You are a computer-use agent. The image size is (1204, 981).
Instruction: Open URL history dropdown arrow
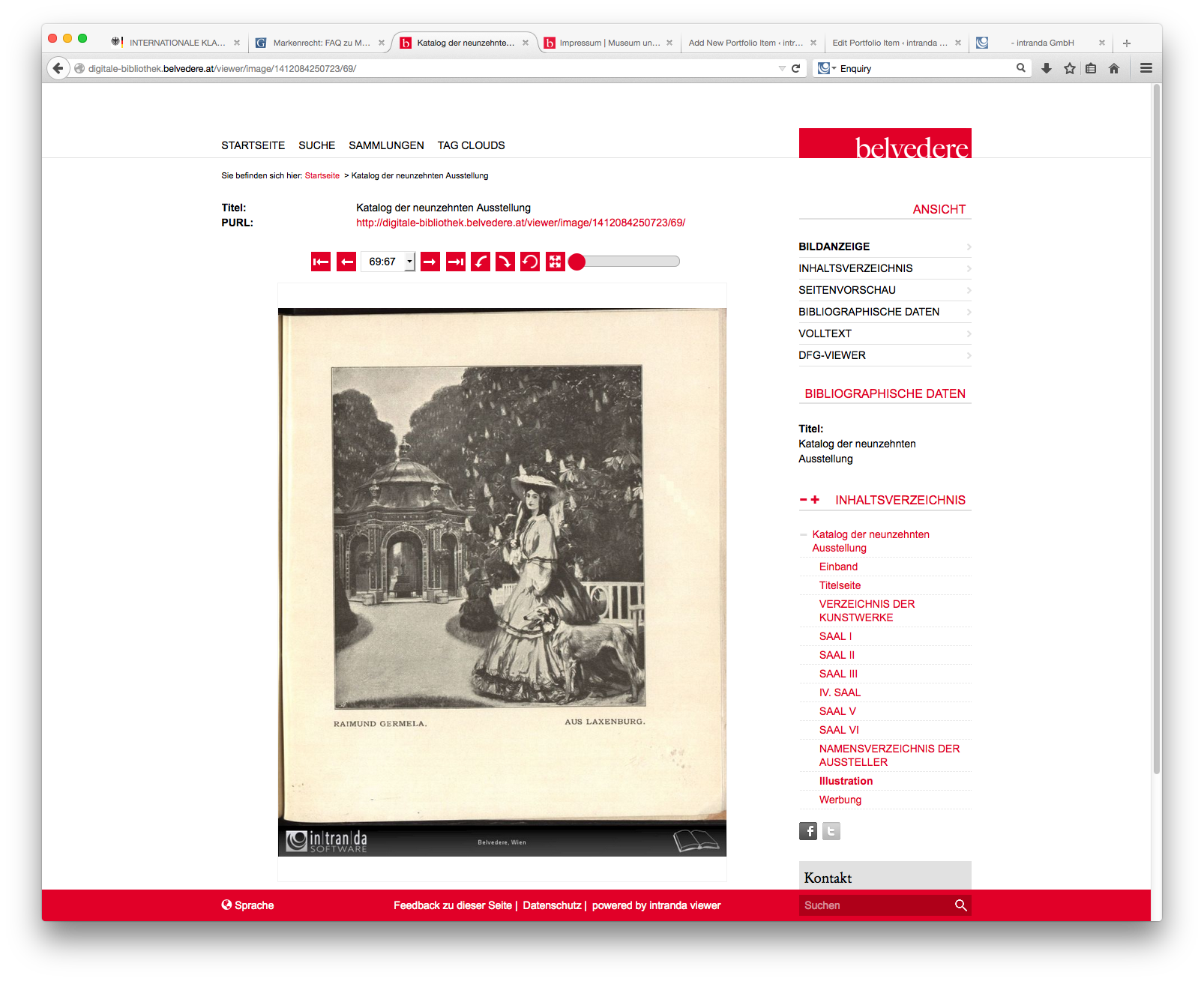click(782, 68)
